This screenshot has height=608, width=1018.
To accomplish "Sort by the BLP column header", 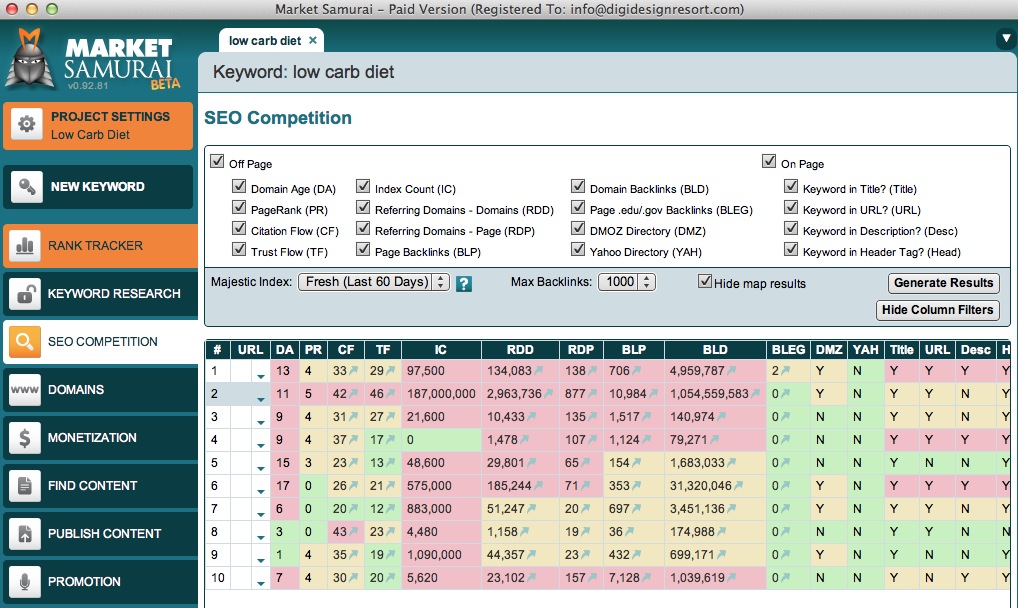I will click(634, 349).
